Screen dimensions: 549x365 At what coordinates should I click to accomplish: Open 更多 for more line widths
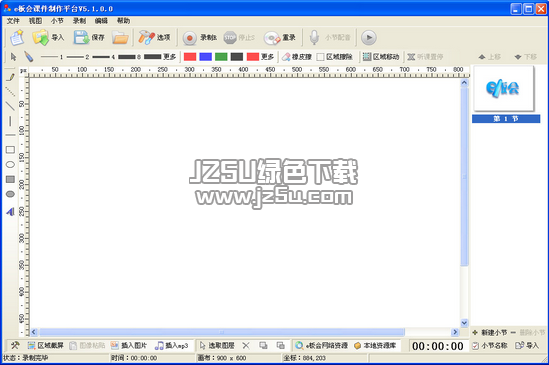[160, 57]
